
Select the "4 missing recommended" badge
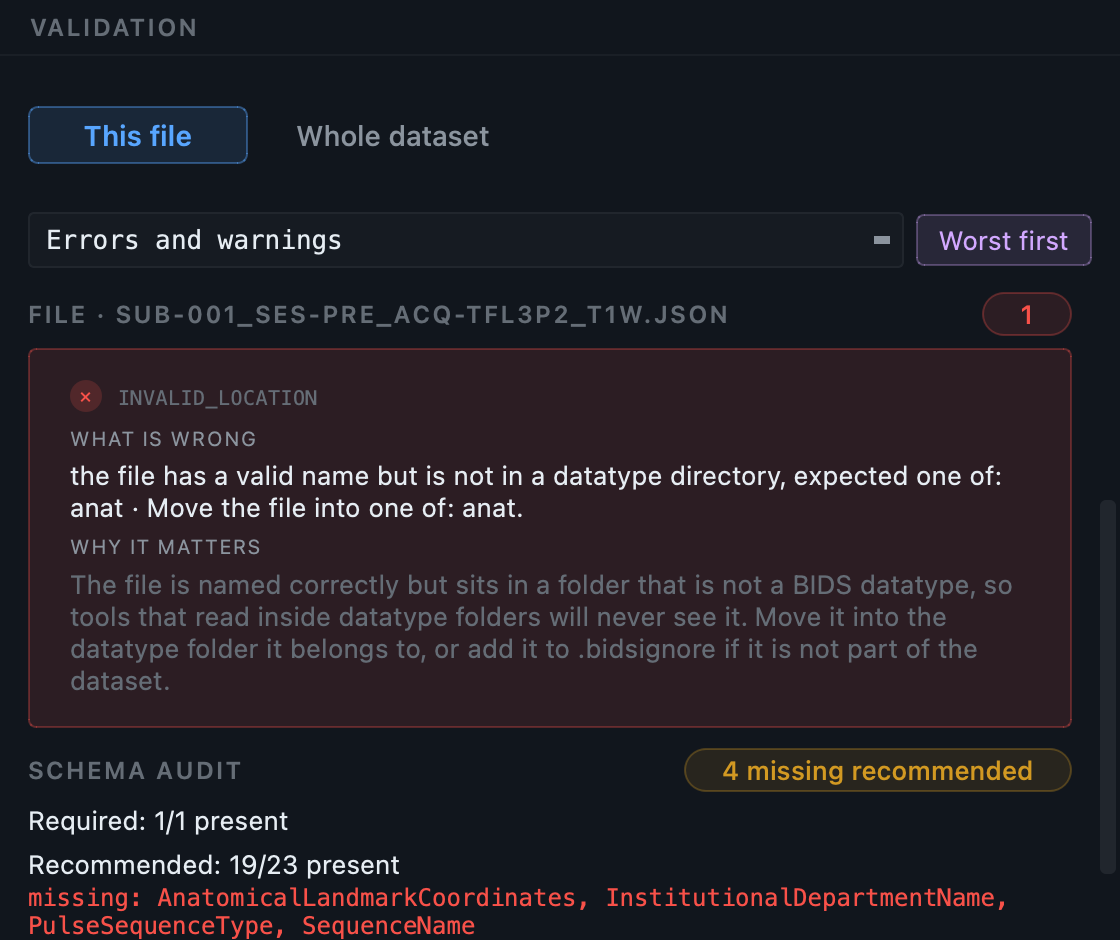(877, 770)
